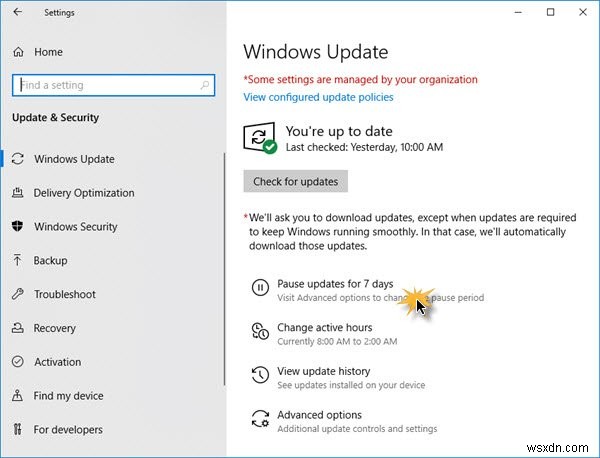Go to the Activation page

pyautogui.click(x=57, y=362)
